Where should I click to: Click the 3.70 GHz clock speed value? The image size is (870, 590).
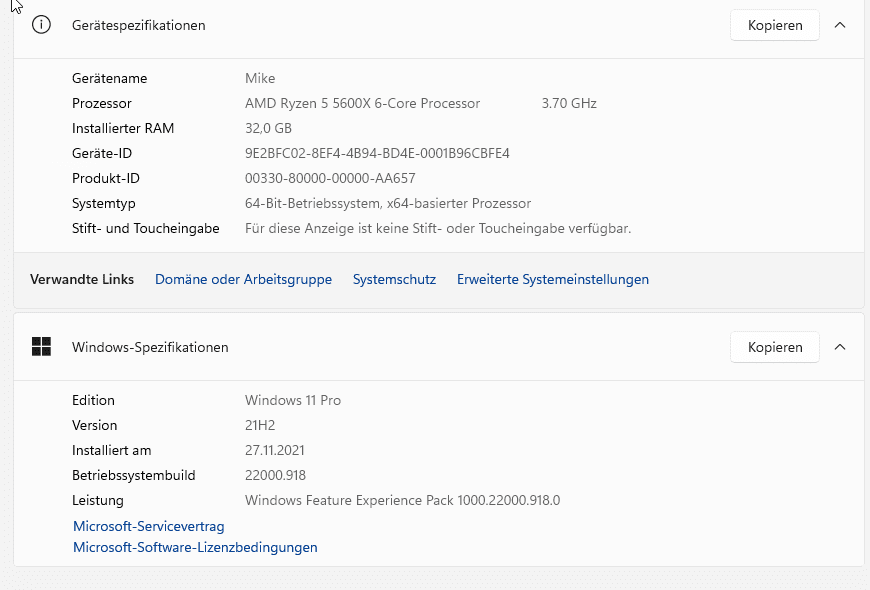pyautogui.click(x=569, y=103)
